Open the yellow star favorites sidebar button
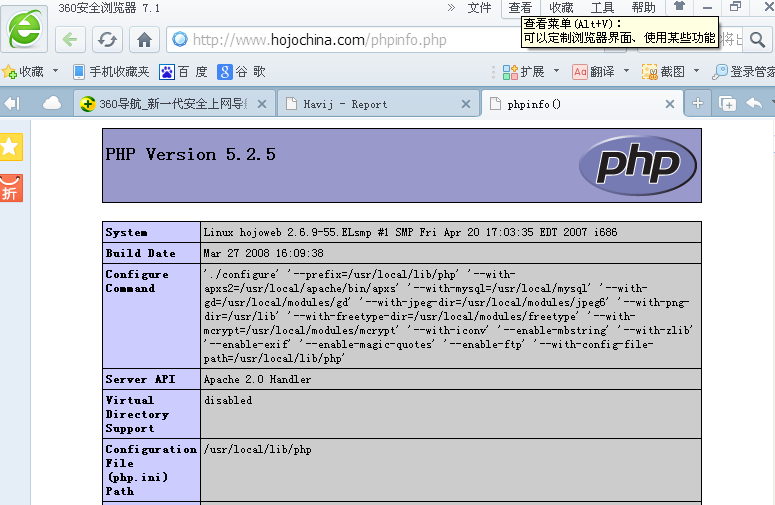 (11, 147)
